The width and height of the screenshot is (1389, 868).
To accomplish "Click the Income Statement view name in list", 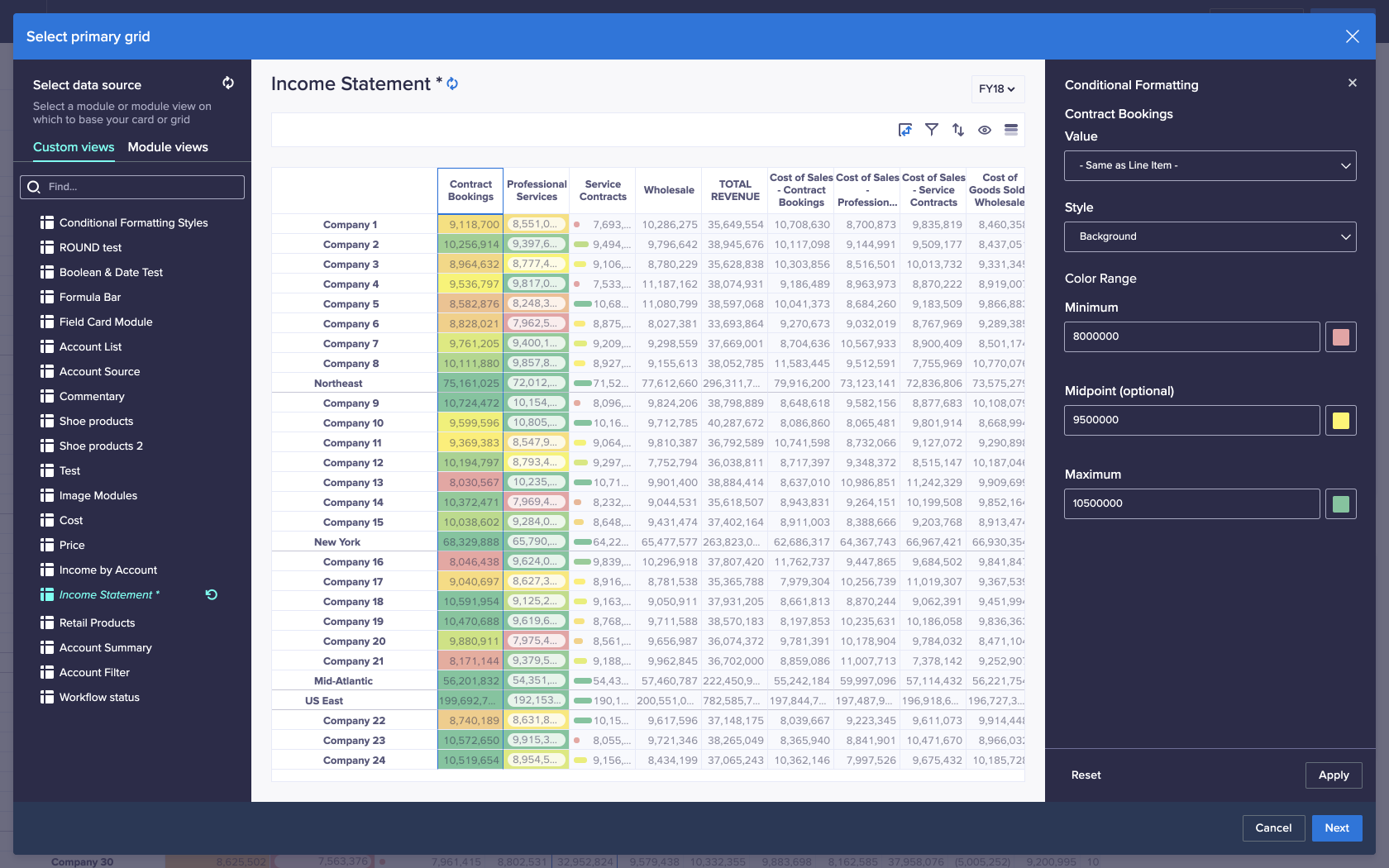I will coord(110,594).
